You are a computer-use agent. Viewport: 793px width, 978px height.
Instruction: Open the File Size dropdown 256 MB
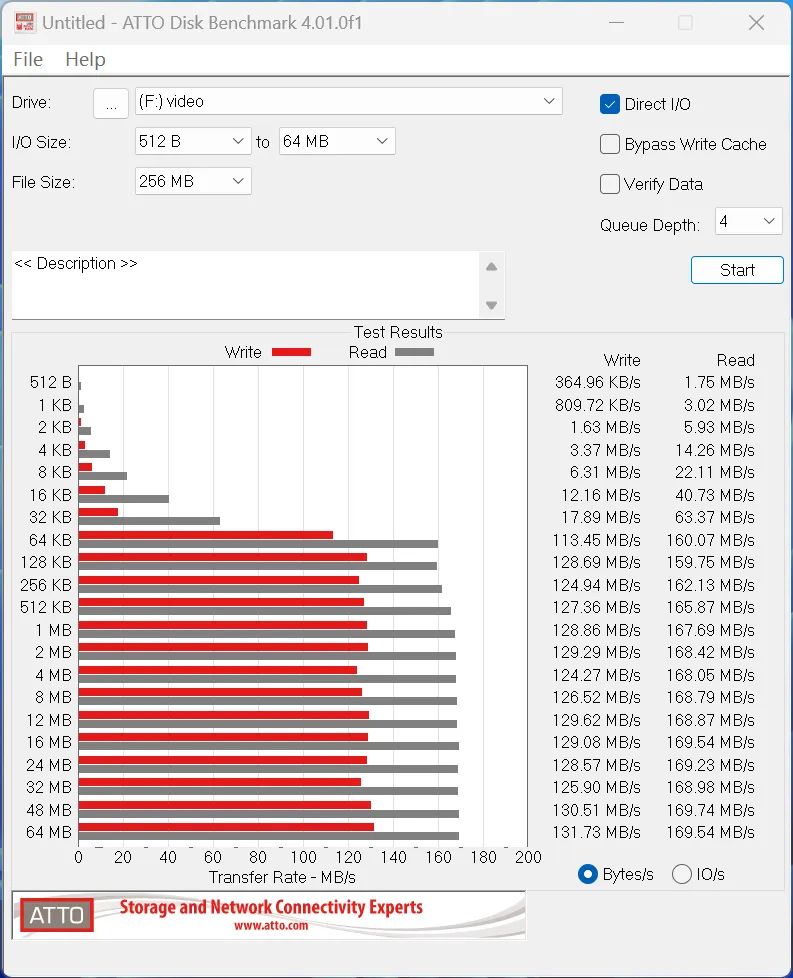[x=193, y=182]
